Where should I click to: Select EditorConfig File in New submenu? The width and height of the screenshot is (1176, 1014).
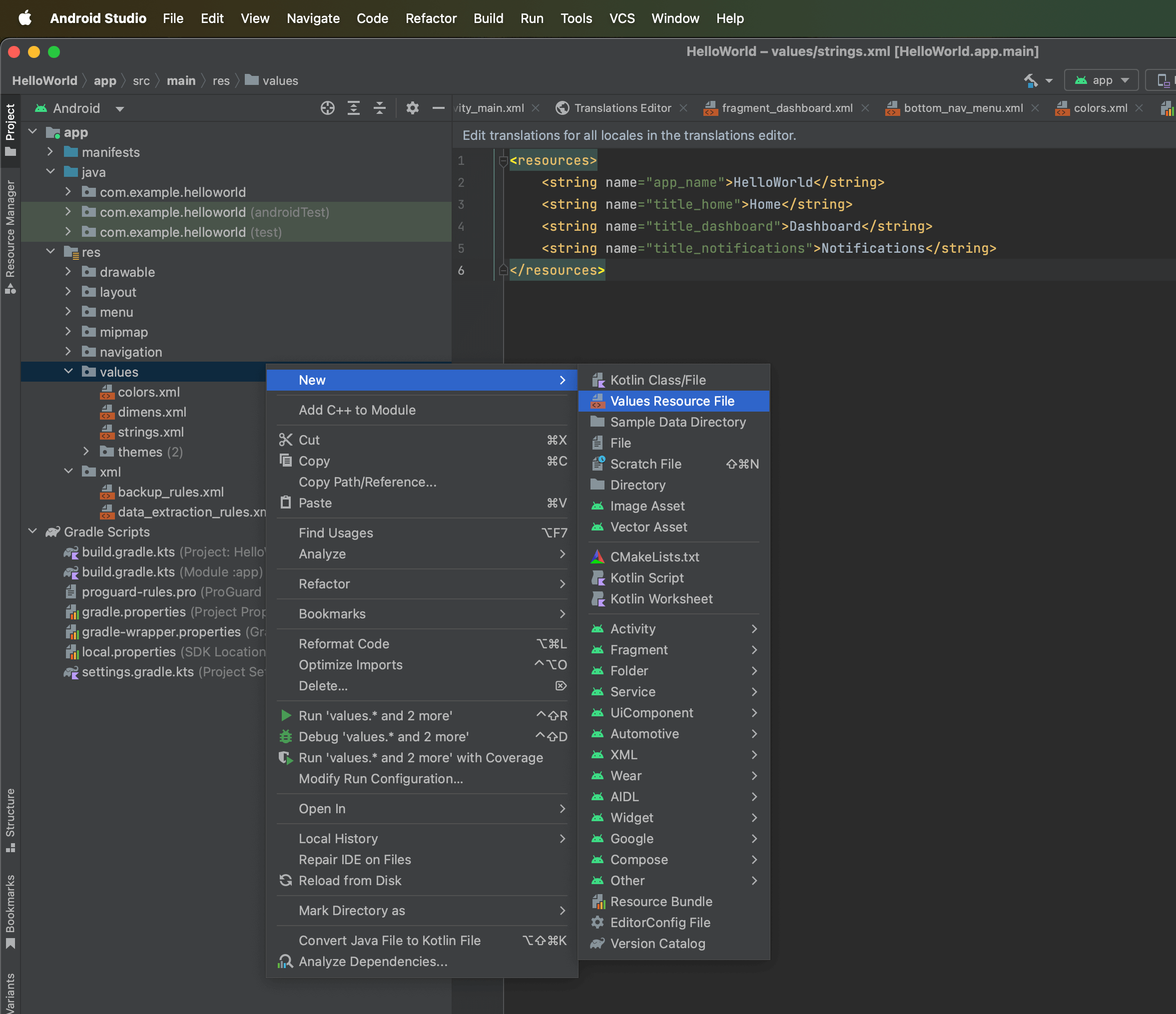point(674,923)
